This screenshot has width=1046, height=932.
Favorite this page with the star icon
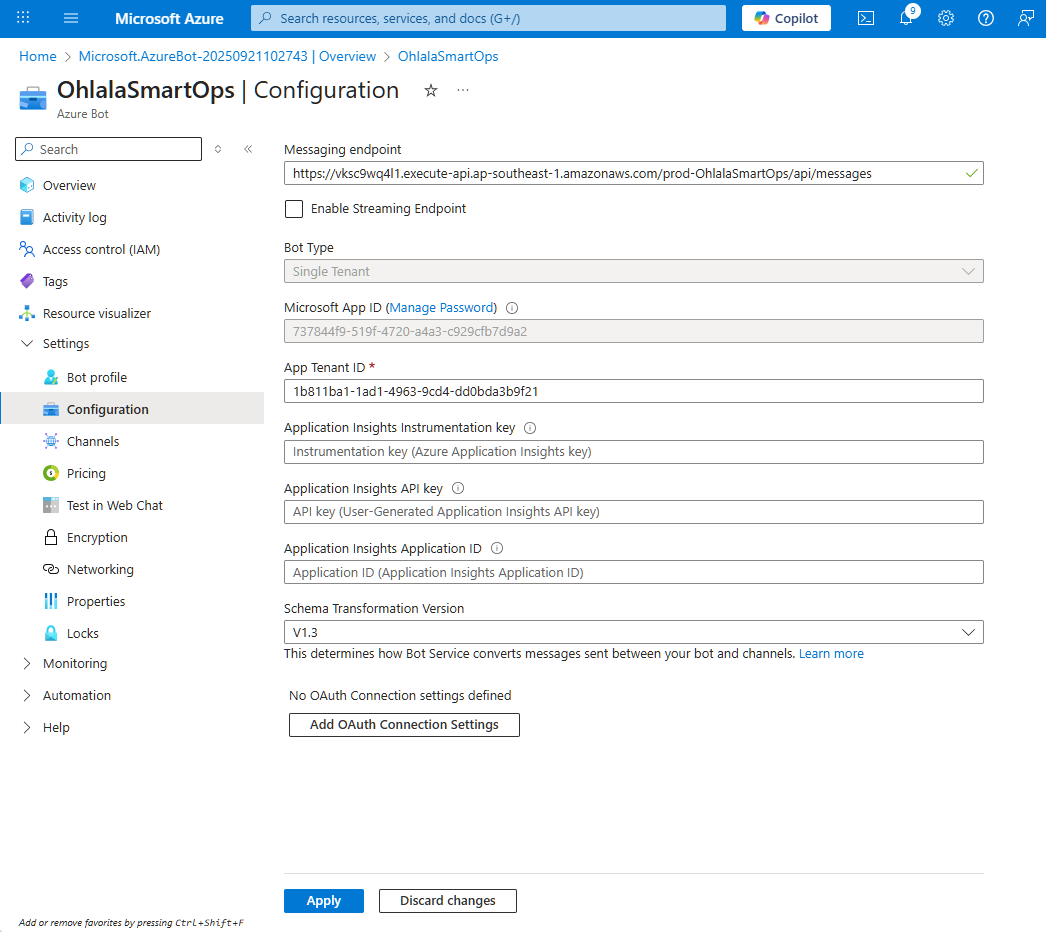[431, 90]
